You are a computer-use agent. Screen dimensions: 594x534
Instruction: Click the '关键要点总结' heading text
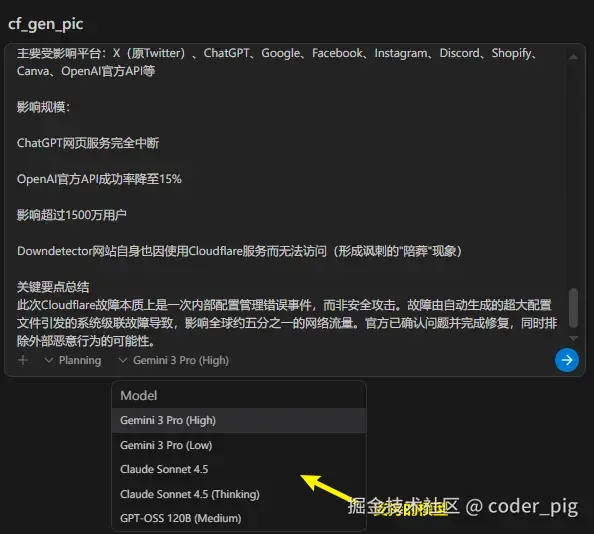[53, 287]
